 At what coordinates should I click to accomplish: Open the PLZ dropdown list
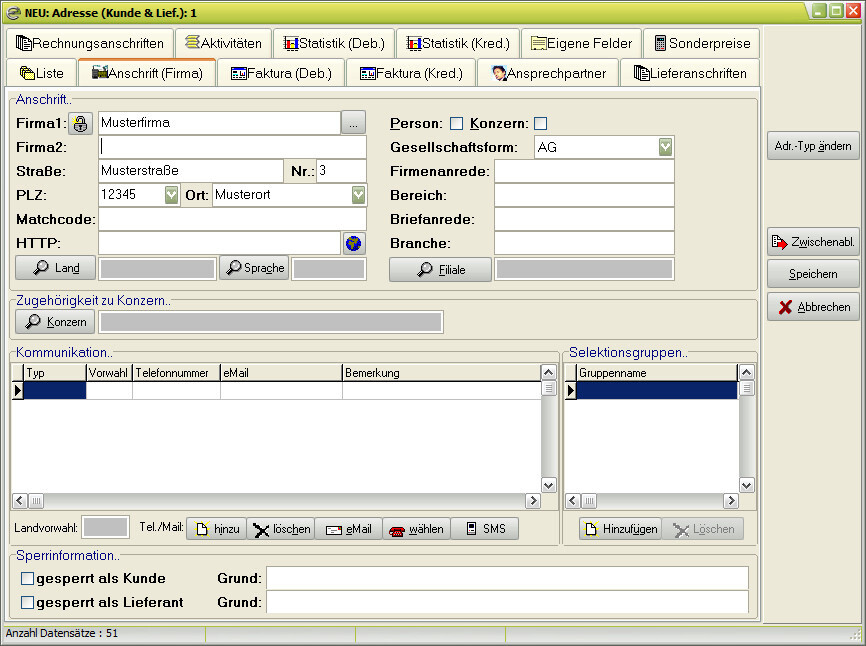(171, 195)
